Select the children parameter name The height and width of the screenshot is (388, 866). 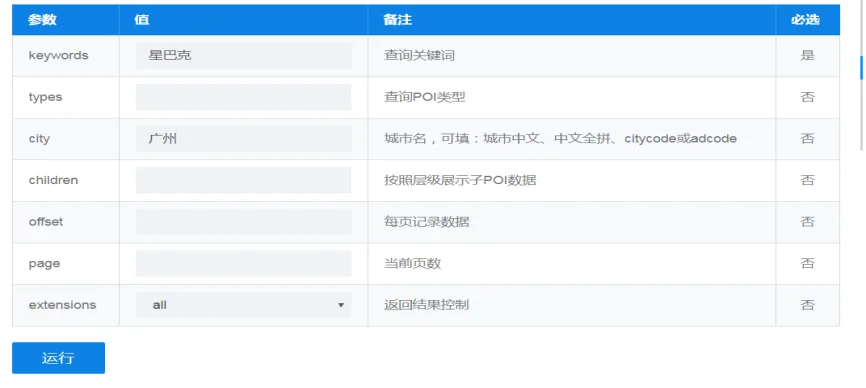[x=53, y=180]
